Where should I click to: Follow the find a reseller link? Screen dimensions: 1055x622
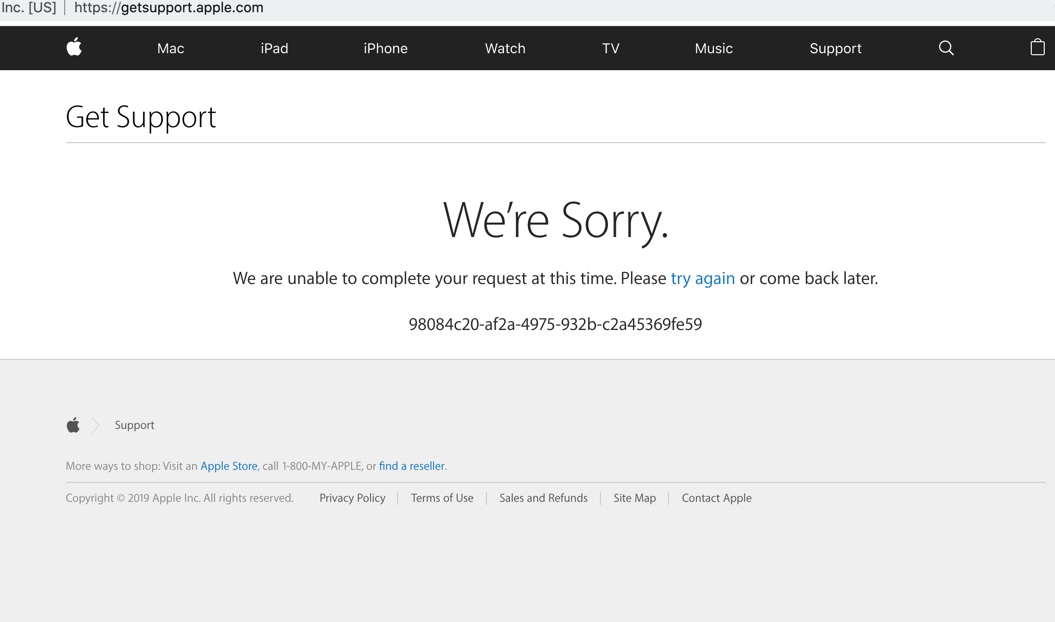[412, 466]
